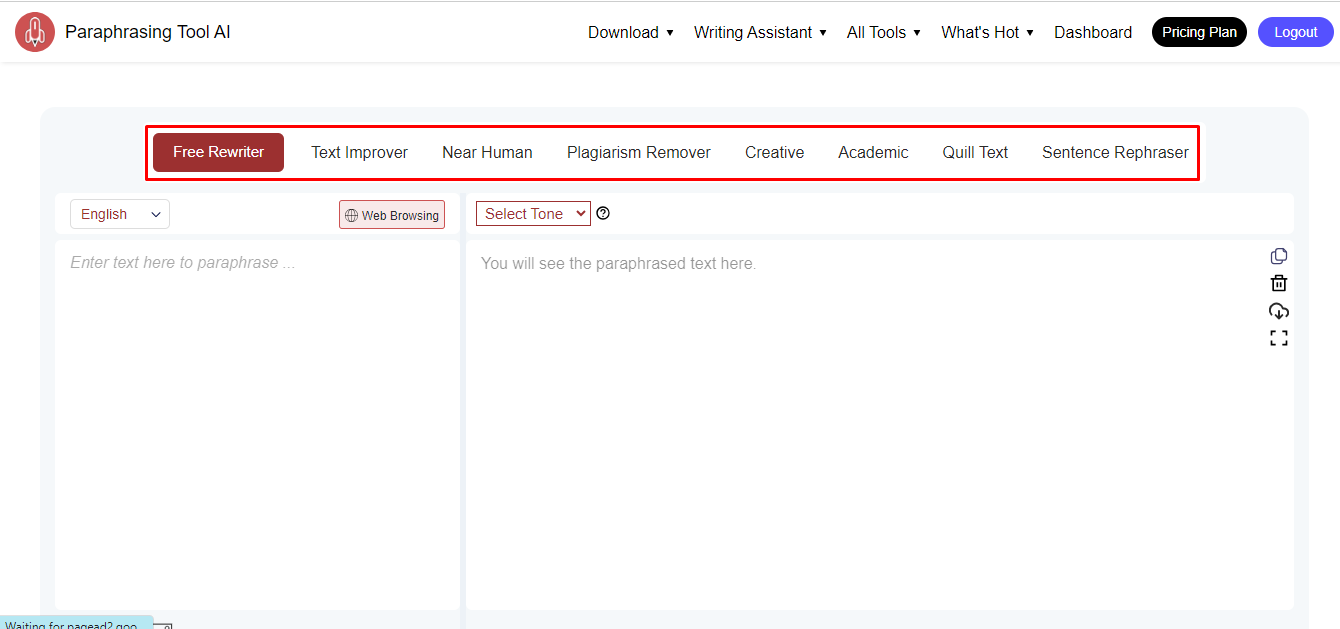Open the Select Tone dropdown
1340x629 pixels.
click(x=533, y=214)
